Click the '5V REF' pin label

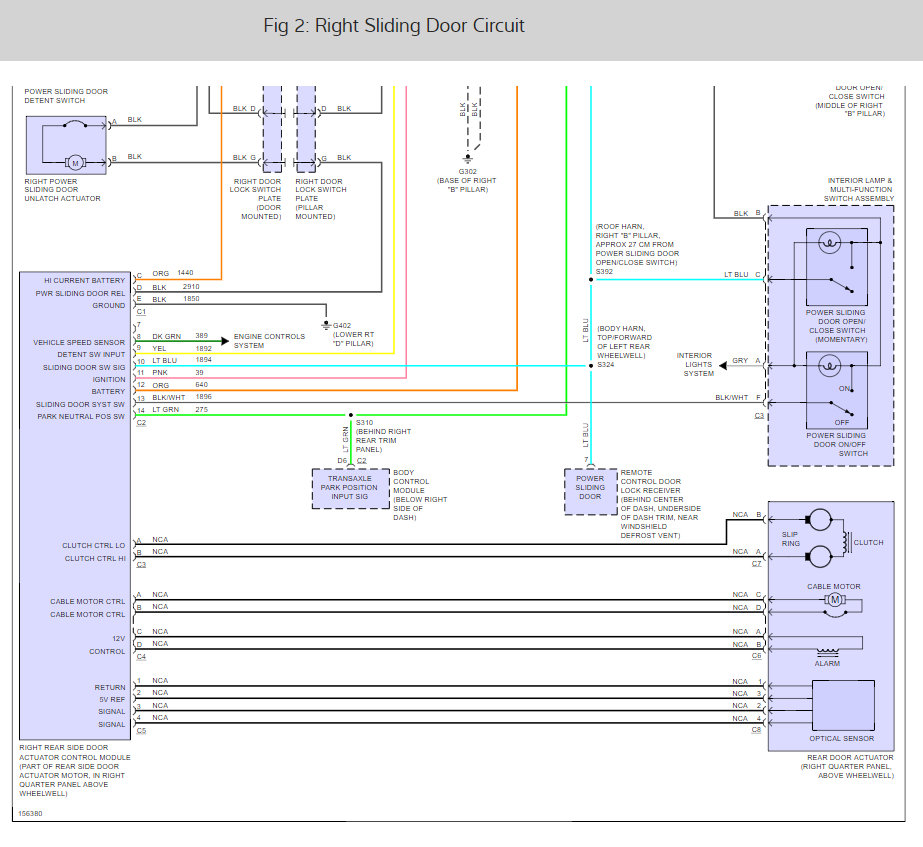click(x=112, y=699)
